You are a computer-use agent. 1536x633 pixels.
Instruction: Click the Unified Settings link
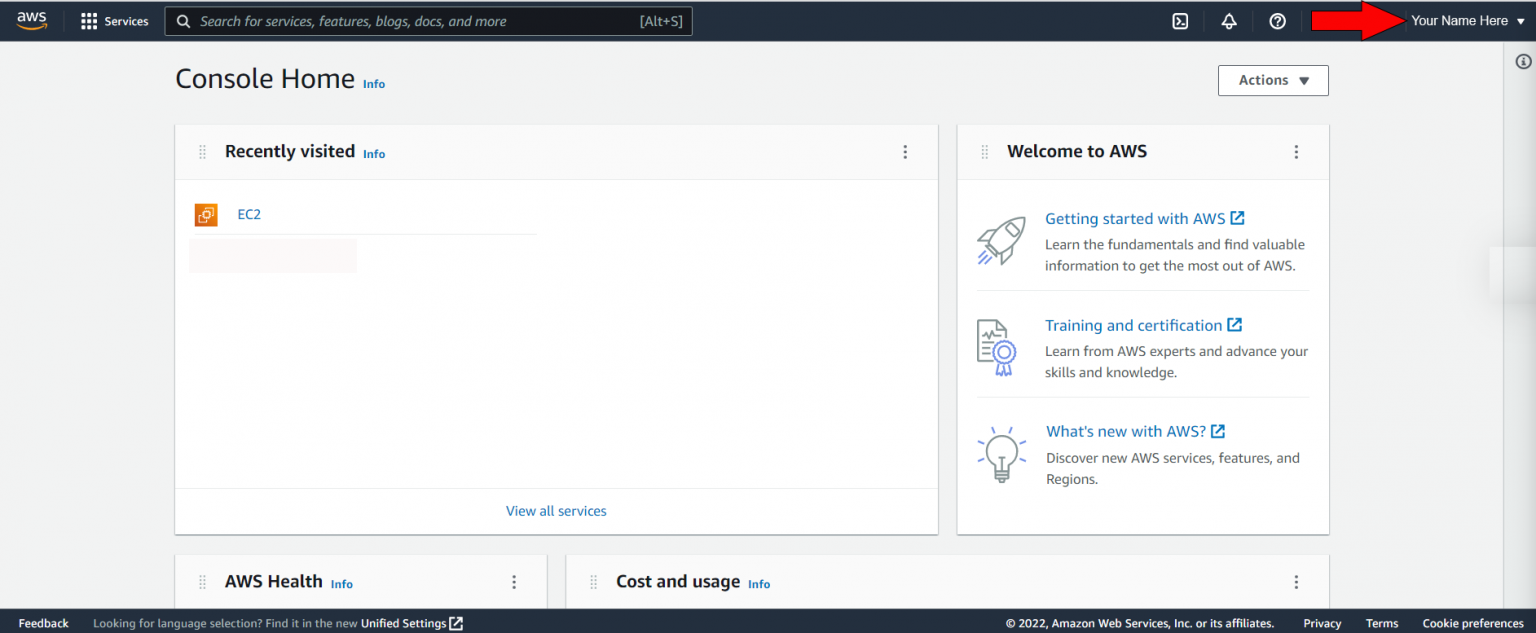click(x=404, y=622)
